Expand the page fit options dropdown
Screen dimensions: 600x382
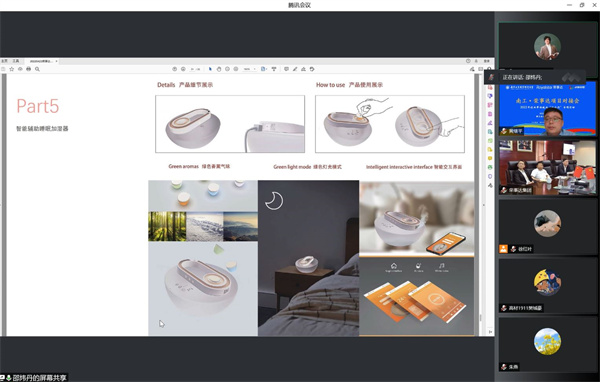pyautogui.click(x=264, y=69)
